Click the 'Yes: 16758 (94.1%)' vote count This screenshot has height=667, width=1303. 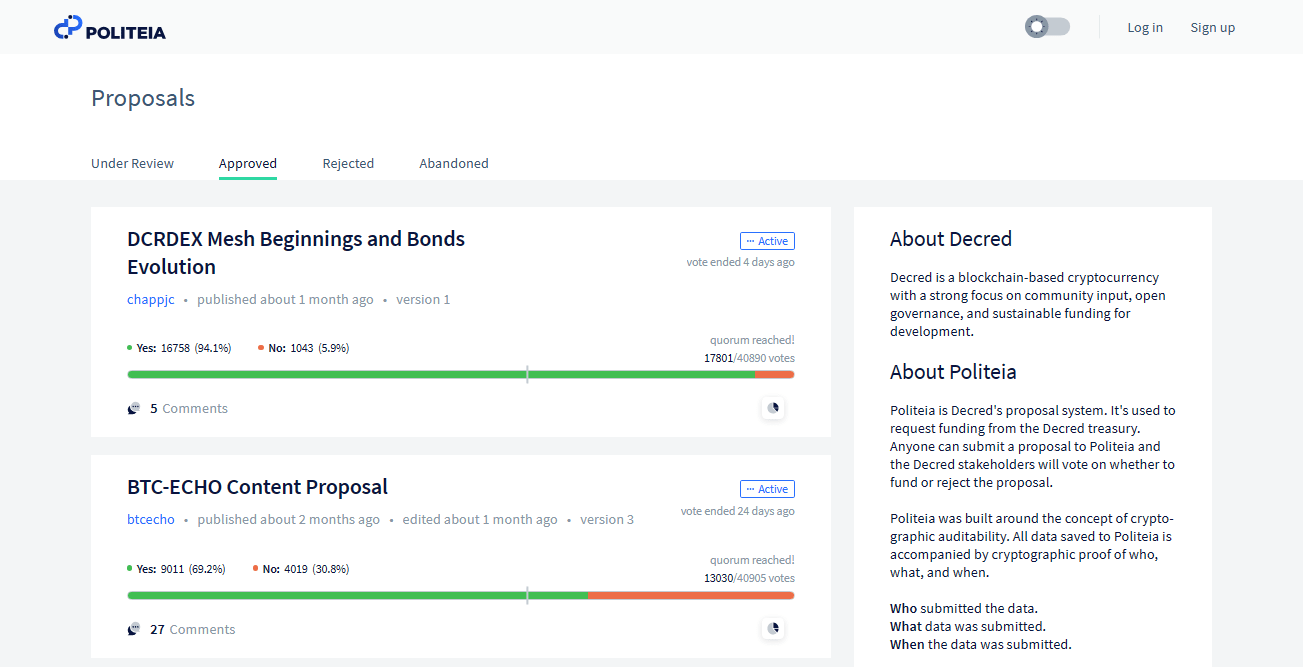coord(179,348)
